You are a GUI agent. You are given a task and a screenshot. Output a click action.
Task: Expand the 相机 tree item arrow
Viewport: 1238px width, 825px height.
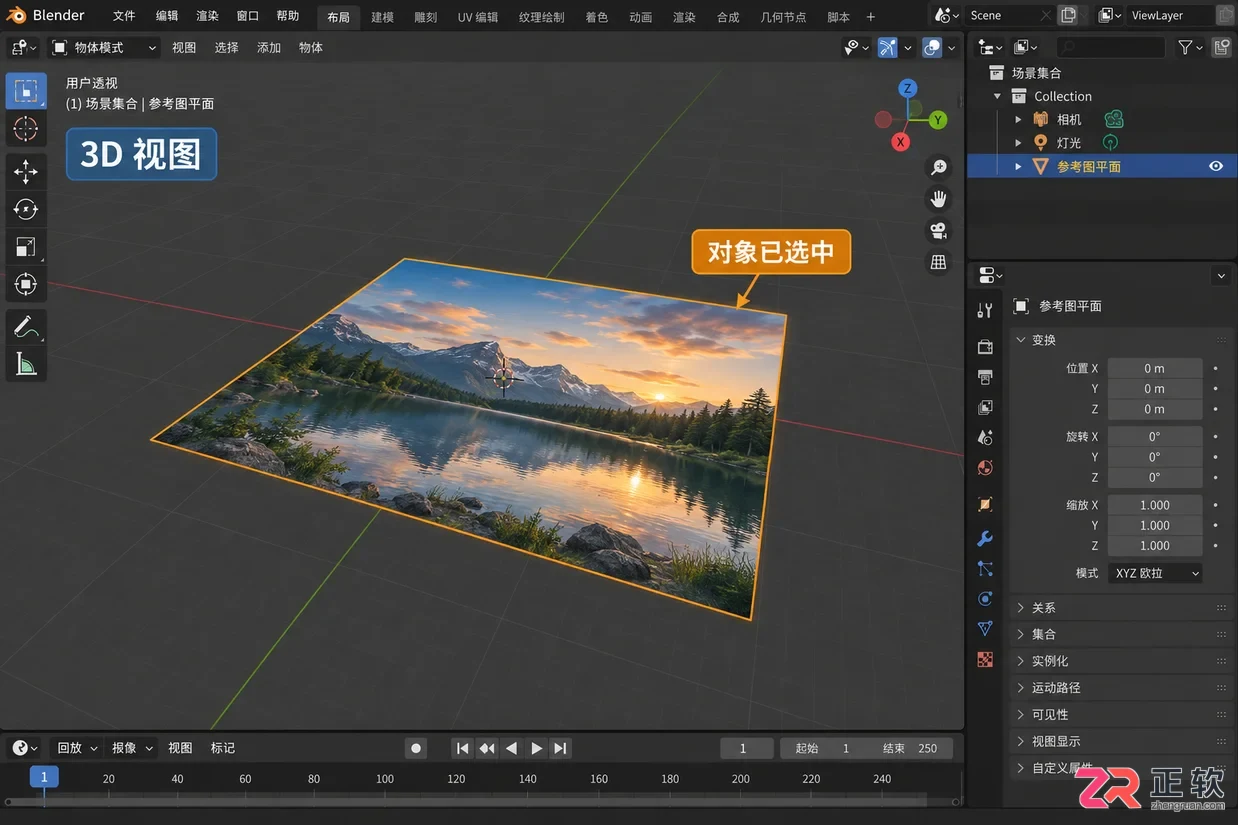[1018, 119]
